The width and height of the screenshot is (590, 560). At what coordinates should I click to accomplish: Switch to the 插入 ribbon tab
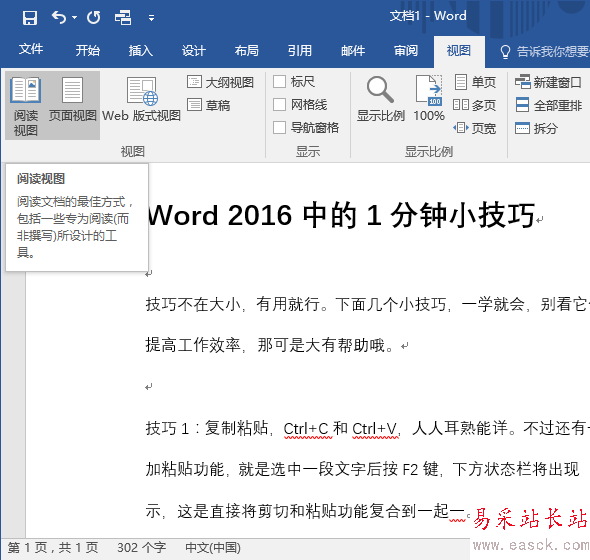pos(141,50)
